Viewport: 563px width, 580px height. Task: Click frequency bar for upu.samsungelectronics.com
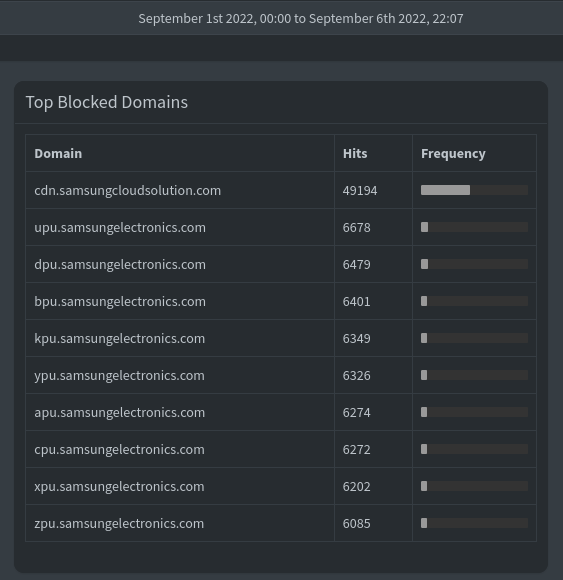[x=474, y=227]
